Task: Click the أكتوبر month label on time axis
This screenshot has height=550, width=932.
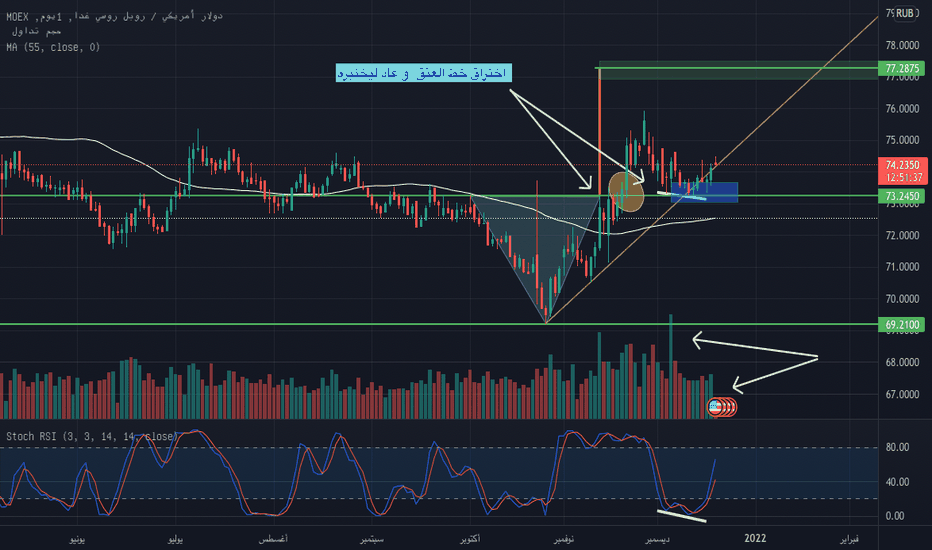Action: pyautogui.click(x=470, y=539)
